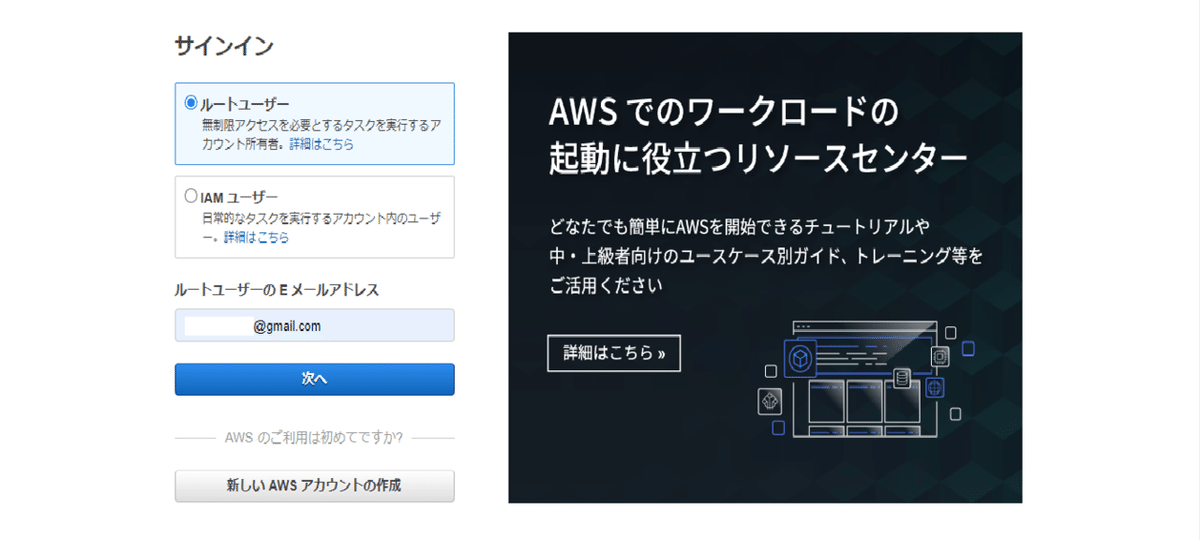1200x540 pixels.
Task: Select the IAM ユーザー radio button
Action: coord(191,197)
